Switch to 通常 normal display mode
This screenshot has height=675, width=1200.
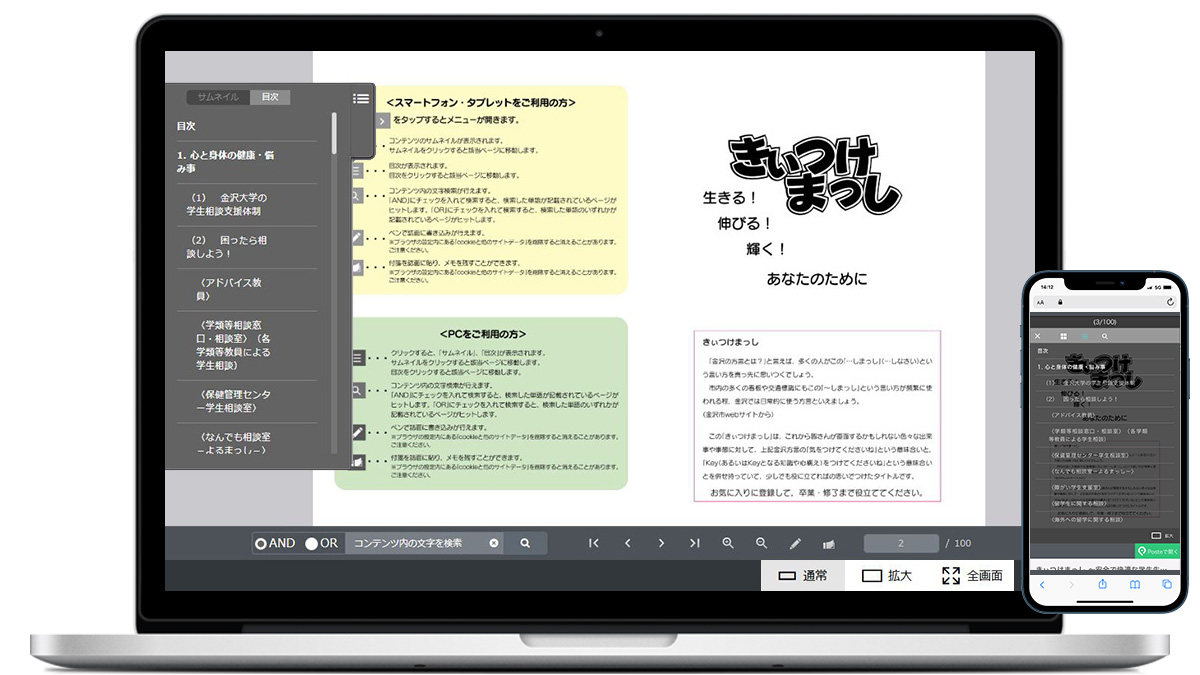(x=802, y=575)
